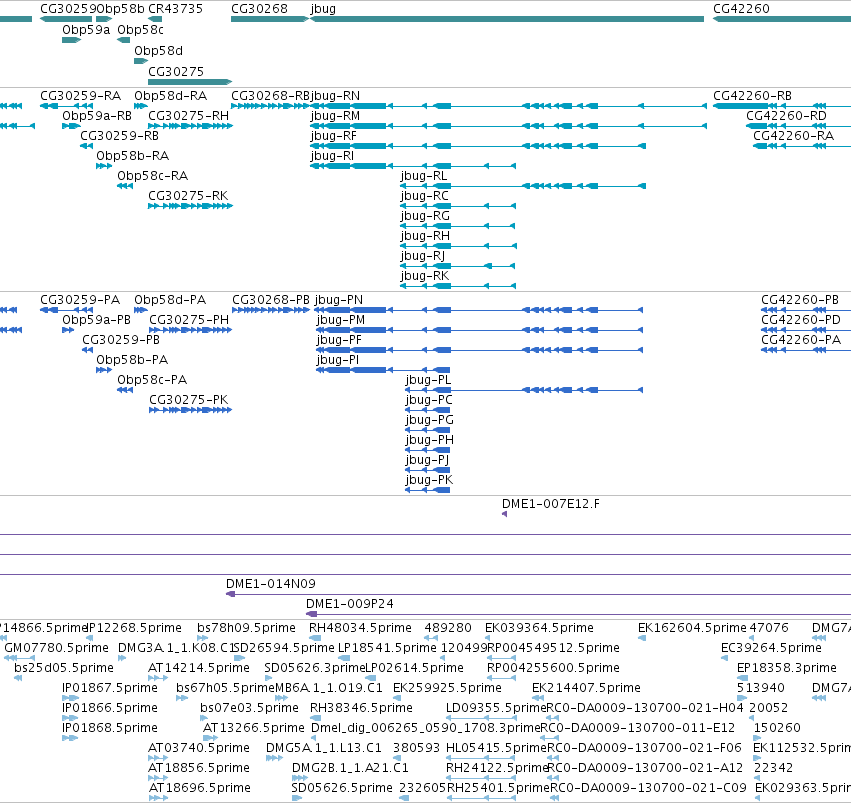
Task: Select transcript jbug-RN
Action: 335,96
